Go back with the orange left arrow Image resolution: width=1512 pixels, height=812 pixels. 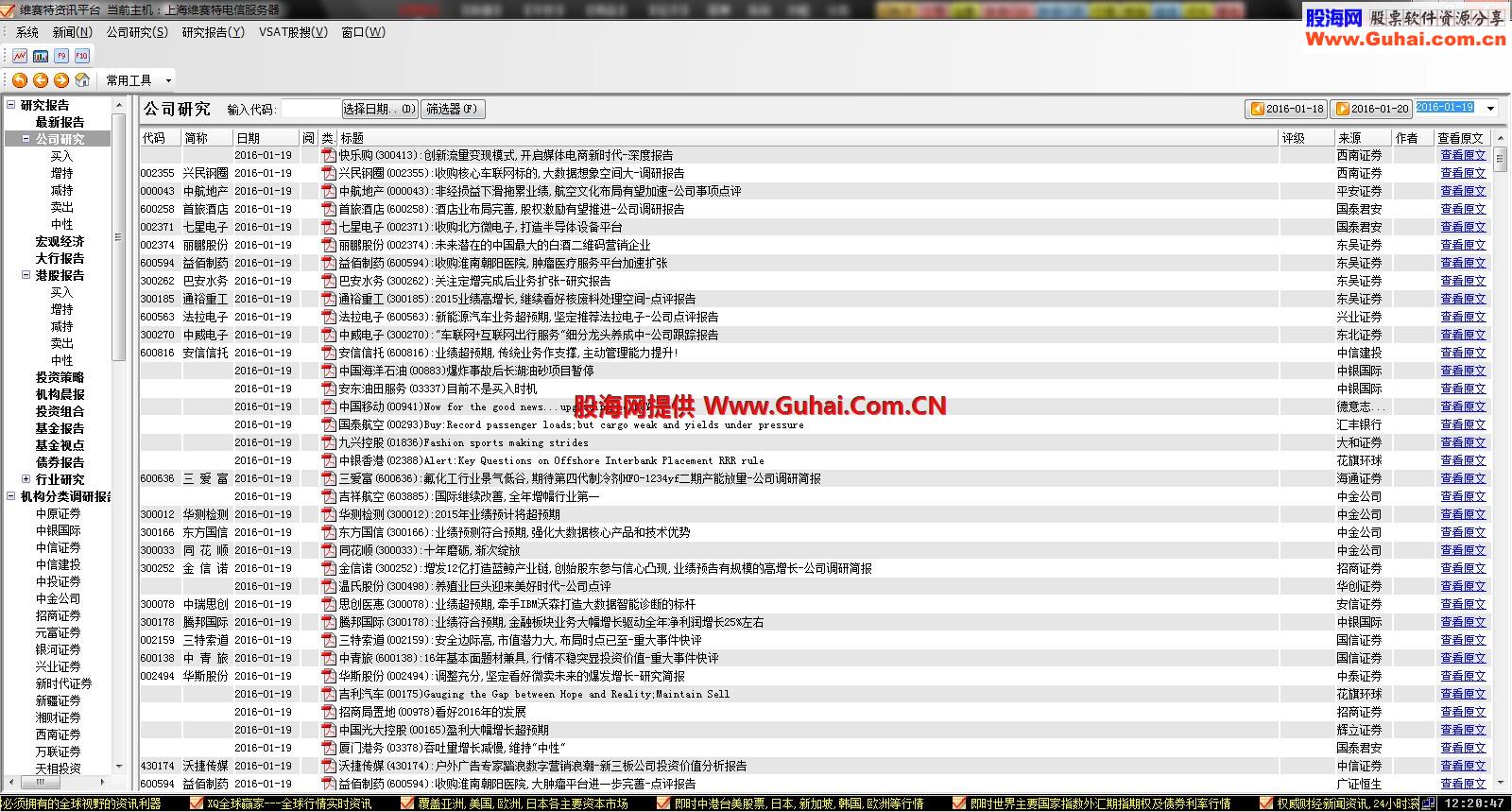click(41, 80)
